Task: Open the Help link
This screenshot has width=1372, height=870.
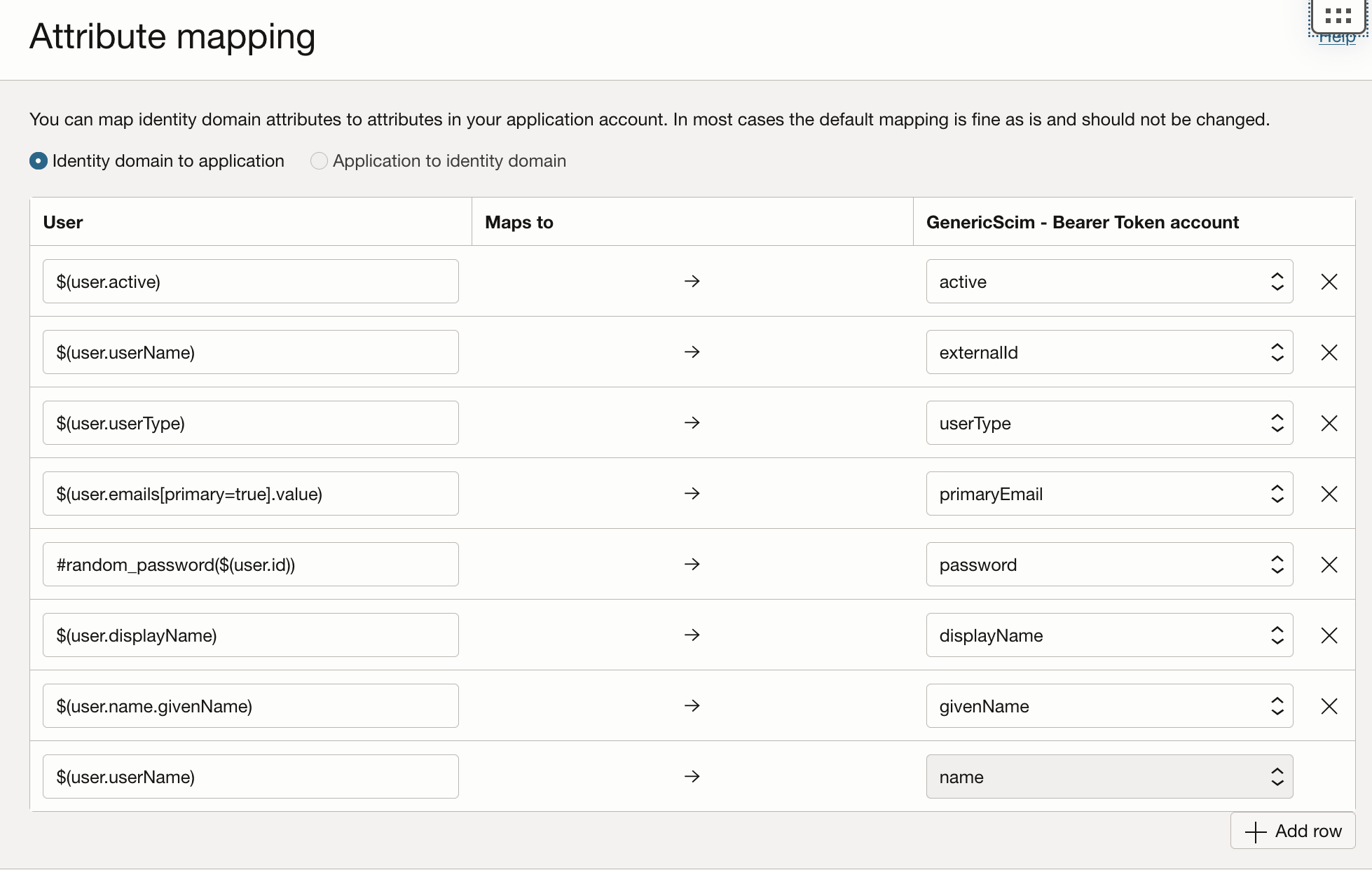Action: coord(1337,39)
